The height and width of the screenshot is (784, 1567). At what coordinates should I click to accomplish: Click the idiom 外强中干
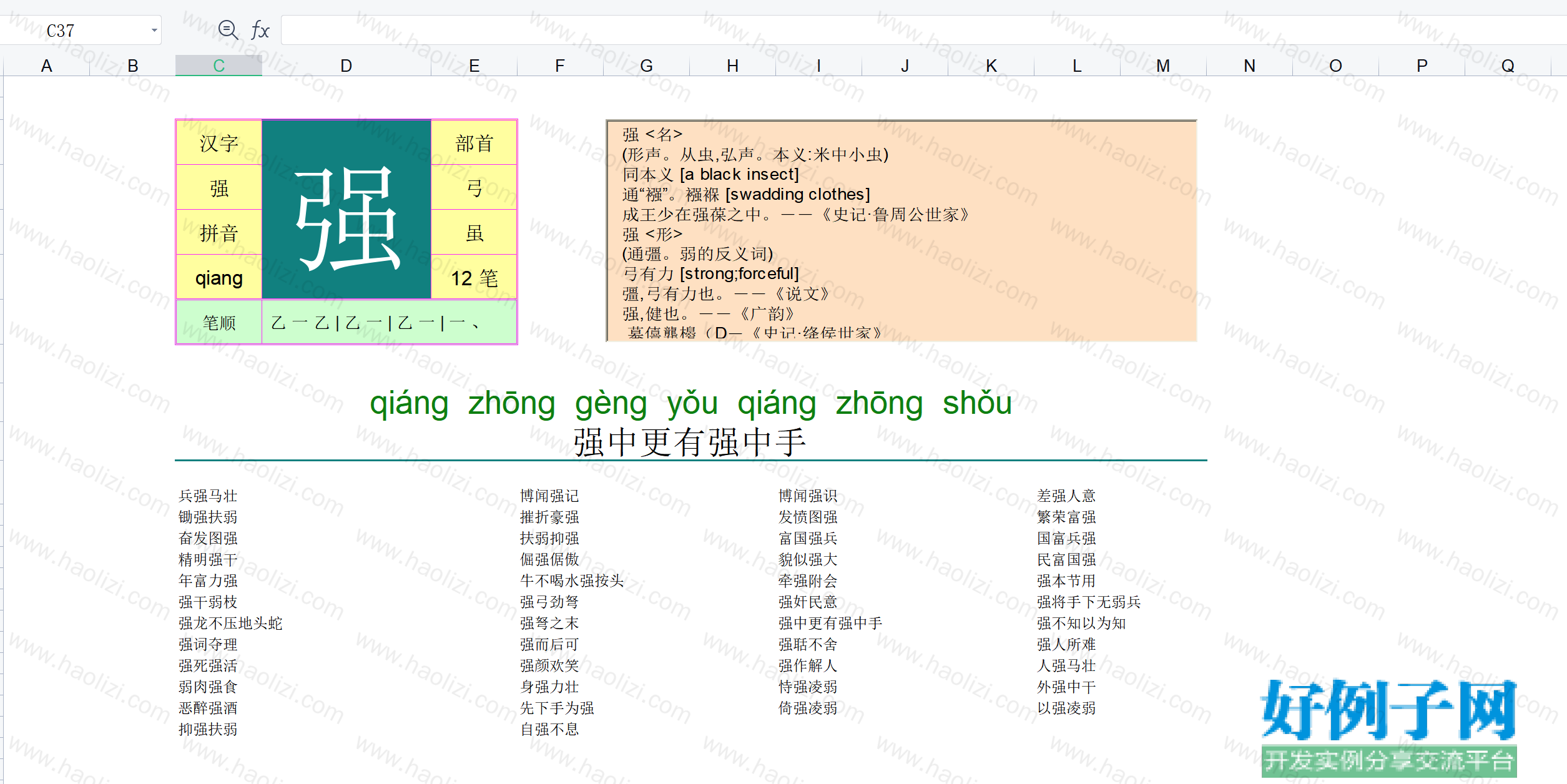coord(1066,687)
